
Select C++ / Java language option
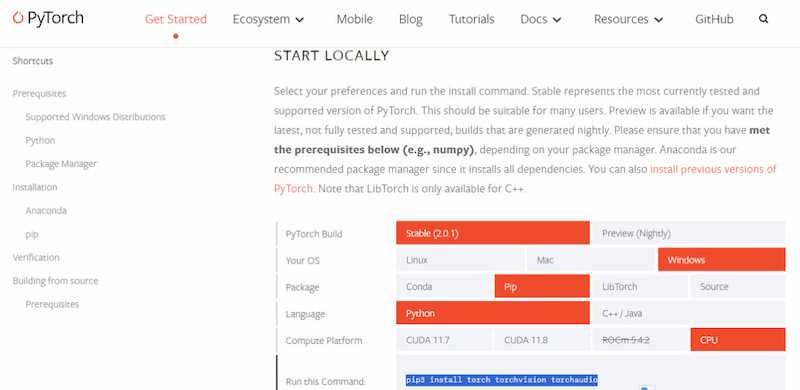coord(688,312)
